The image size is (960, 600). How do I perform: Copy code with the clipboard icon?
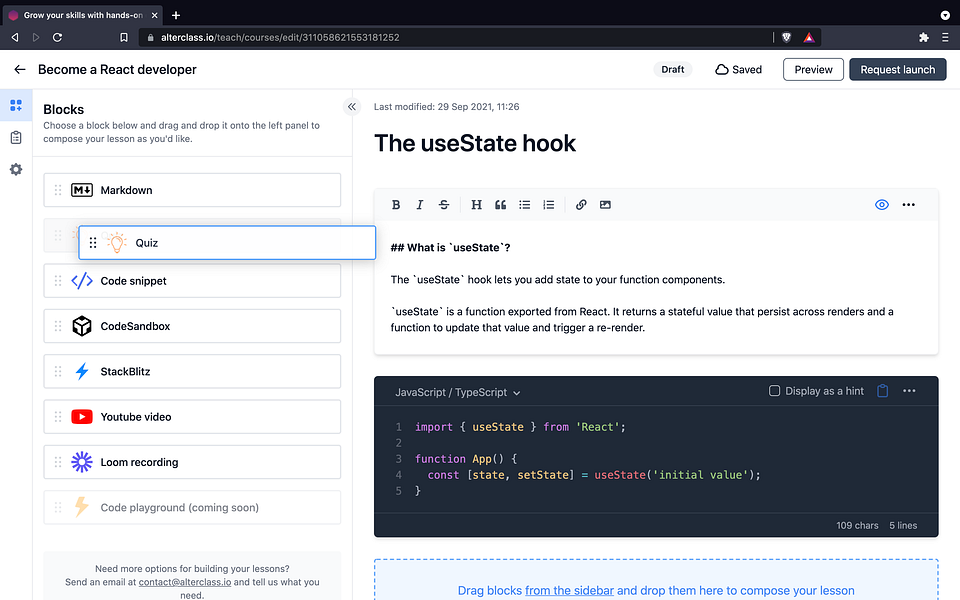click(x=882, y=391)
